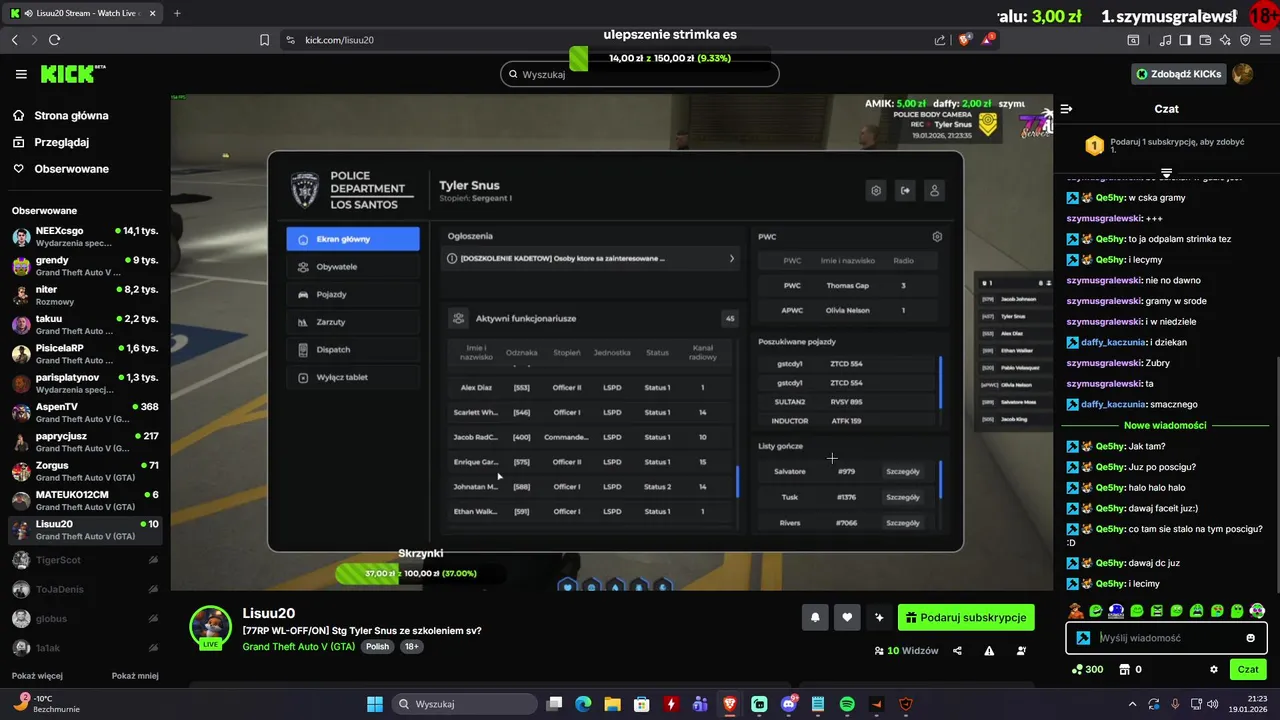Viewport: 1280px width, 720px height.
Task: Select Dispatch in police tablet menu
Action: (x=353, y=350)
